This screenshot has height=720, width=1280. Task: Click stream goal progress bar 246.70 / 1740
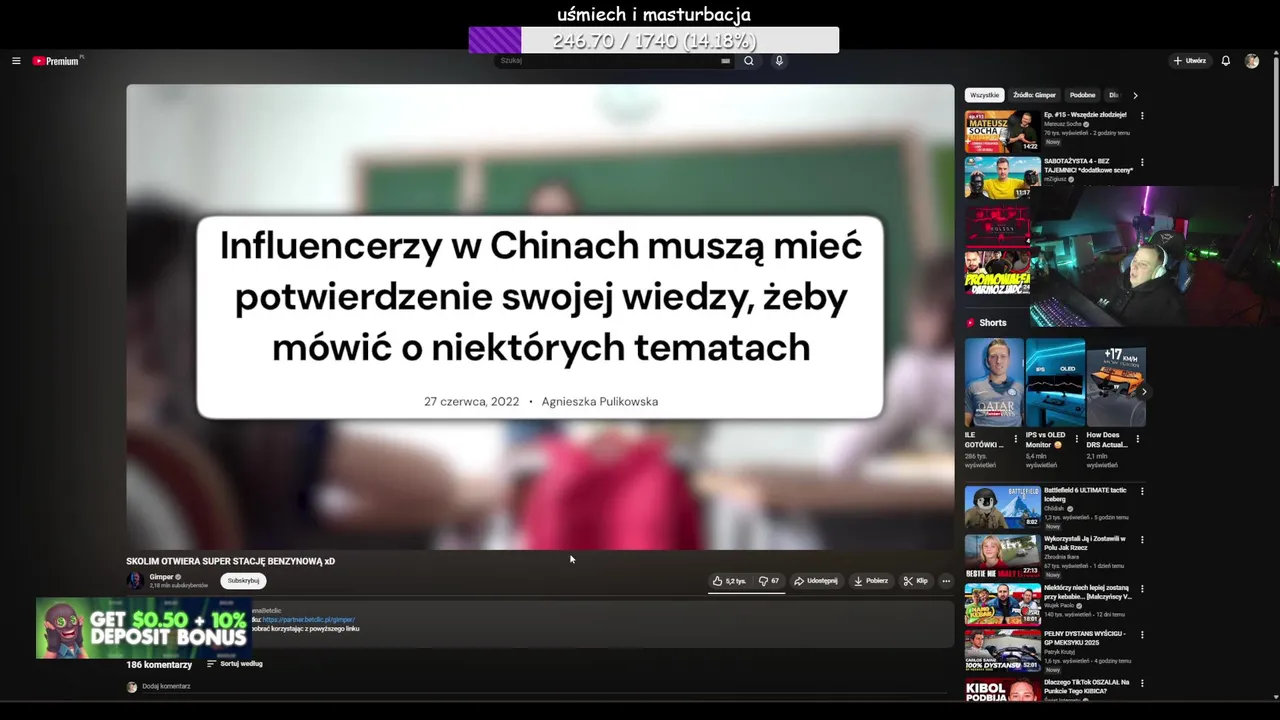[654, 40]
